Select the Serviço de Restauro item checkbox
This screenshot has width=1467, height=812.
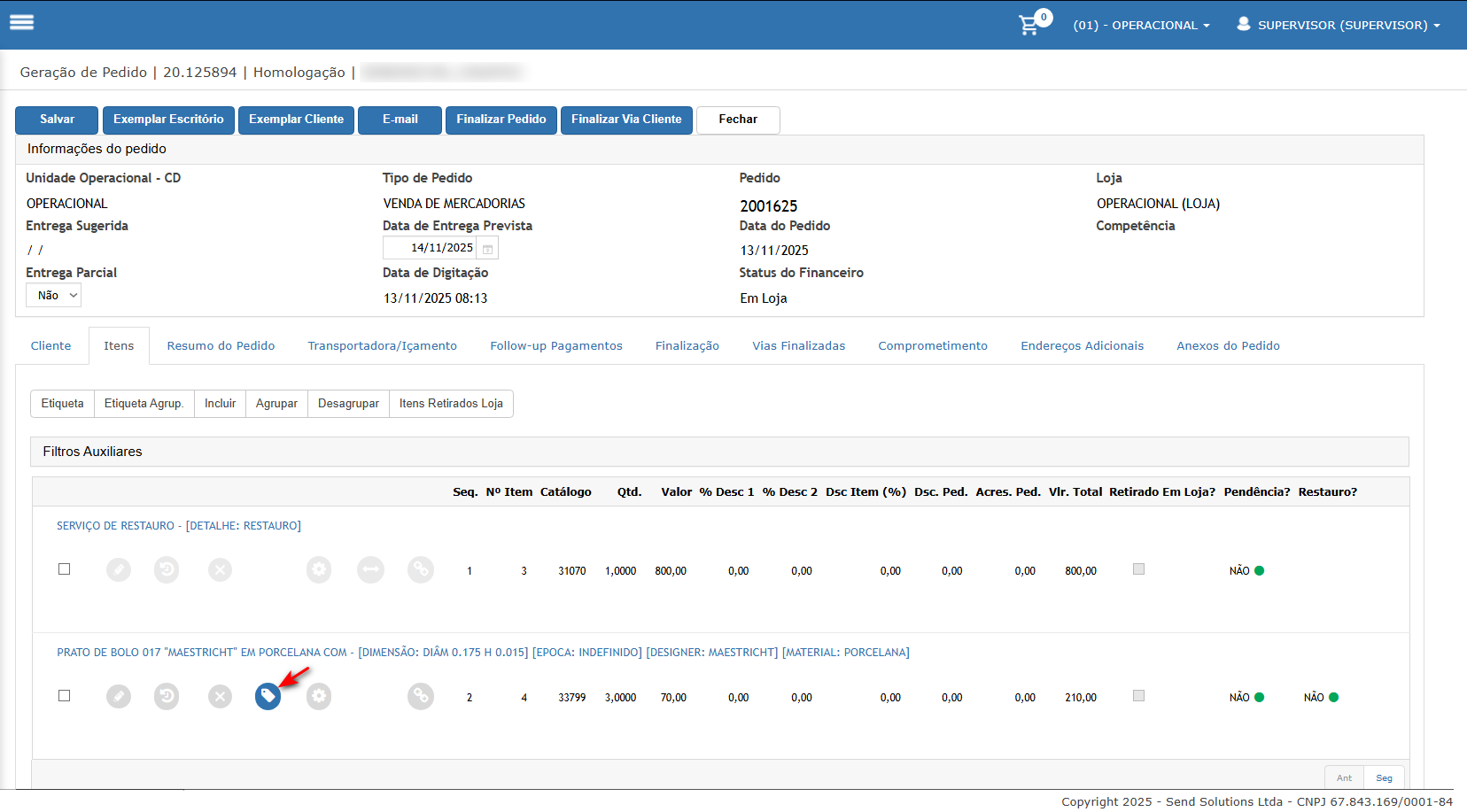[x=64, y=569]
